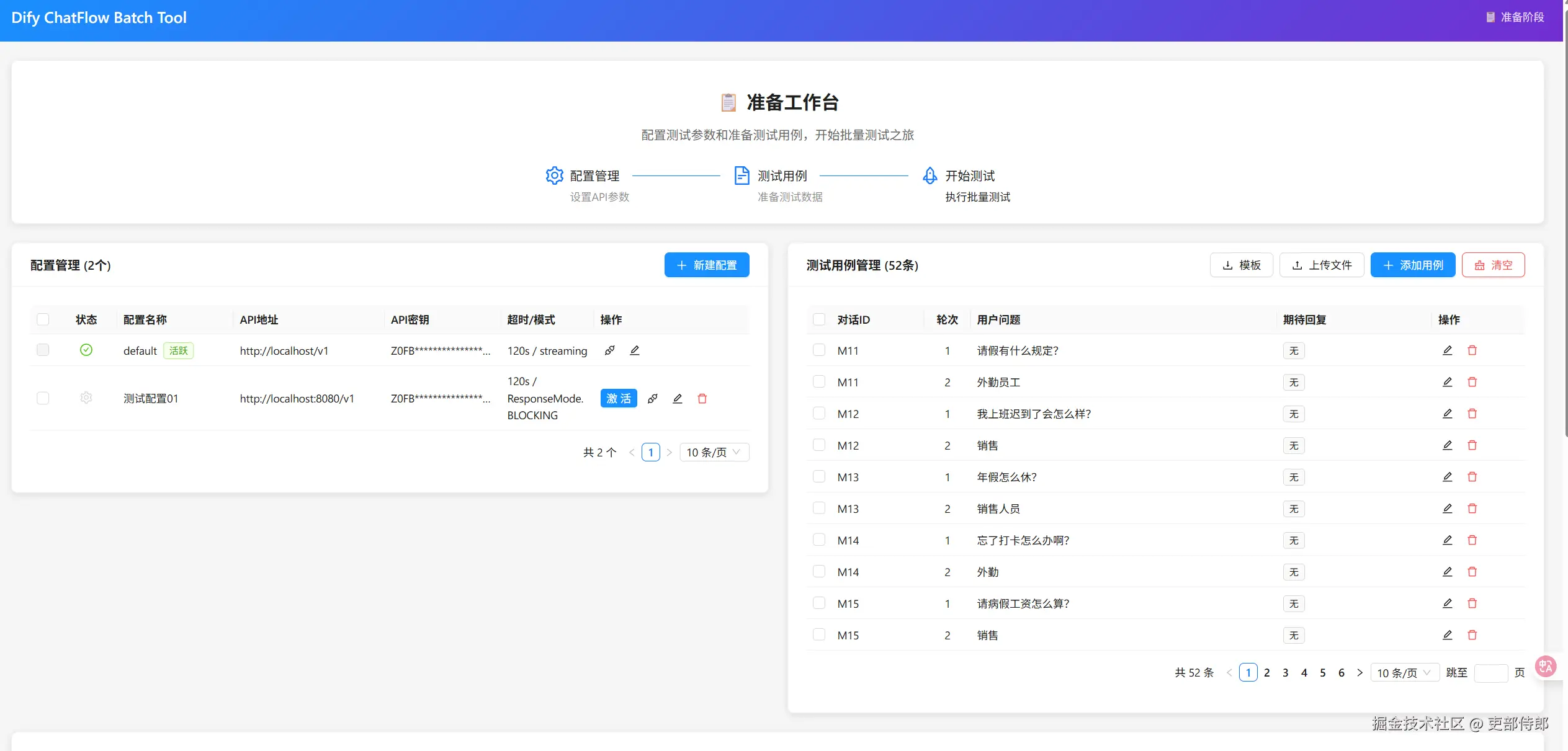This screenshot has width=1568, height=751.
Task: Edit the test case asking 请假有什么规定?
Action: (1447, 350)
